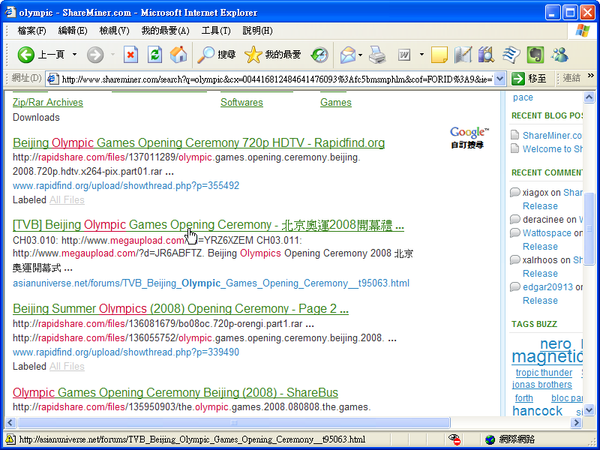Click the edgar20913 commenter link
600x450 pixels.
coord(548,287)
